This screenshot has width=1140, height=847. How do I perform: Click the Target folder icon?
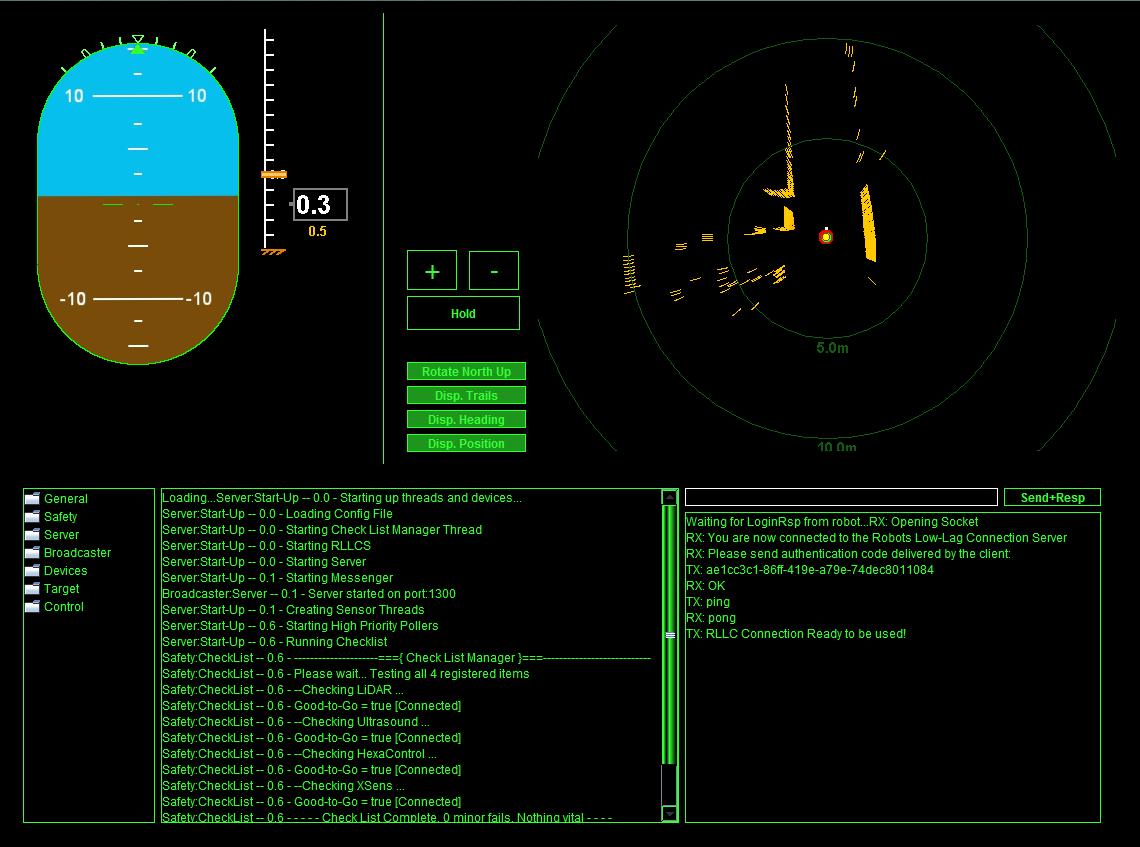(32, 588)
